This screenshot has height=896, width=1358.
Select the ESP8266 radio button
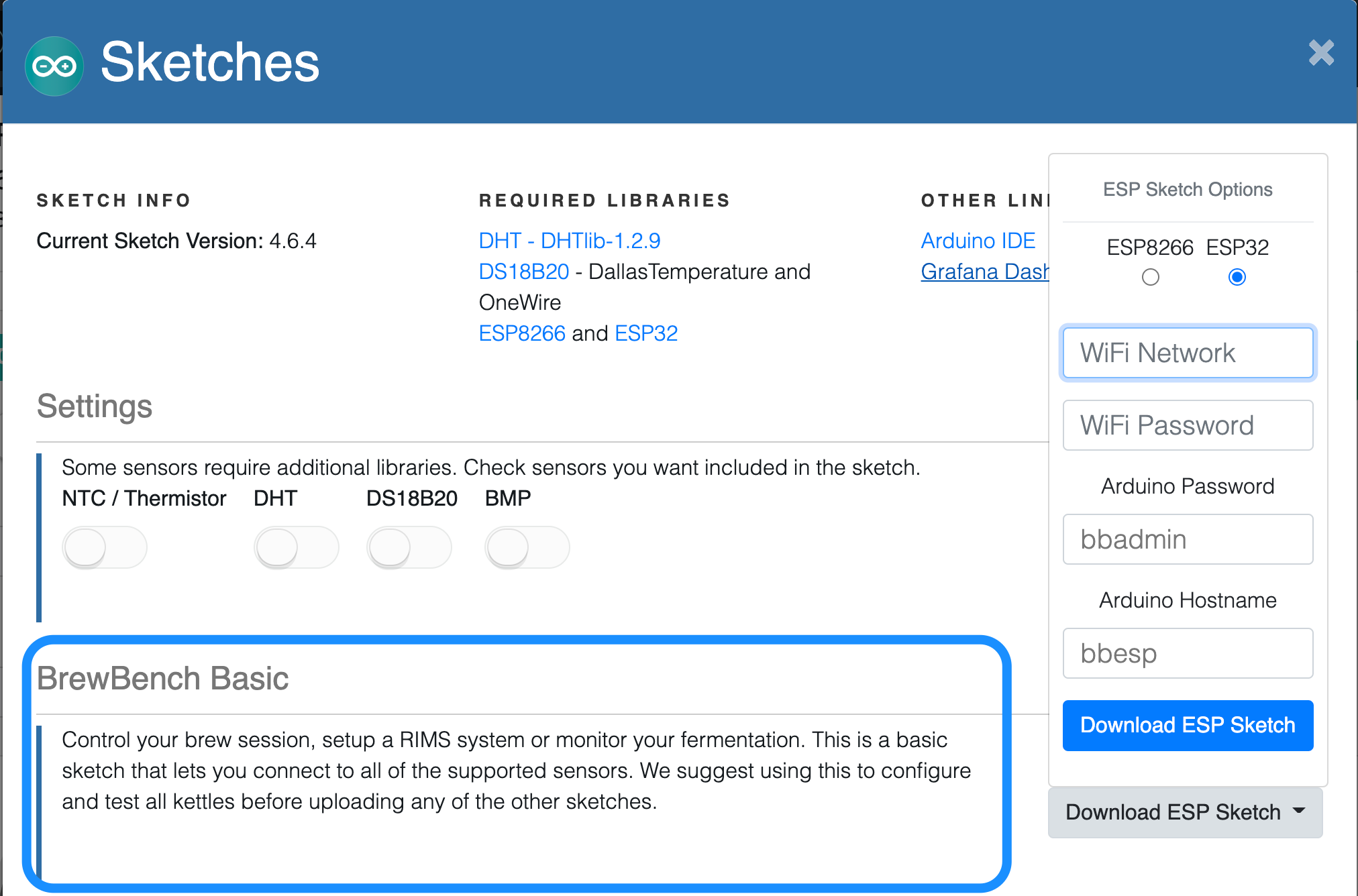pyautogui.click(x=1150, y=277)
